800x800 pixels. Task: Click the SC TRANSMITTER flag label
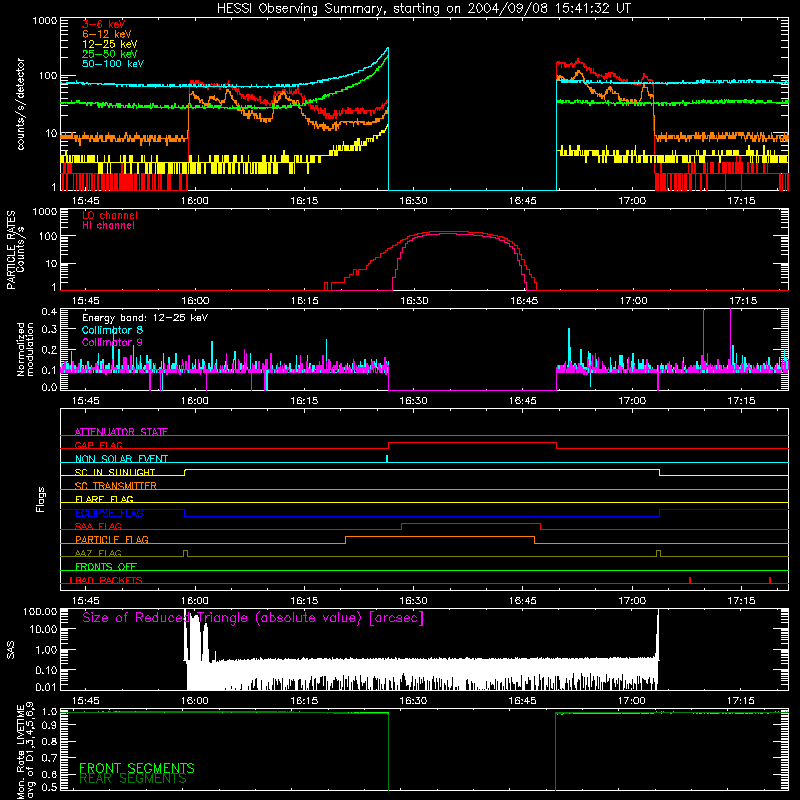115,486
